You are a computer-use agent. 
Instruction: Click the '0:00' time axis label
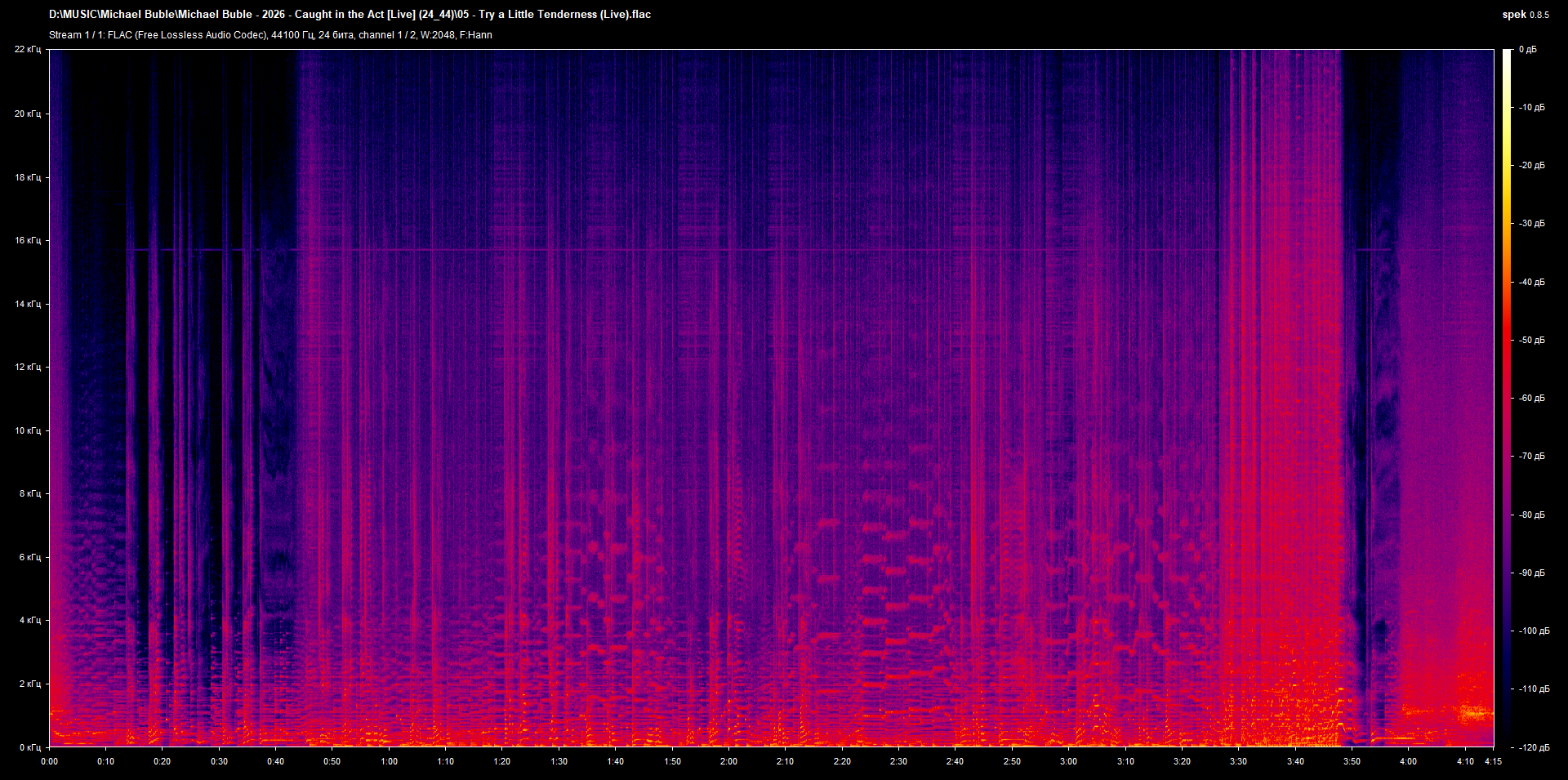point(50,761)
